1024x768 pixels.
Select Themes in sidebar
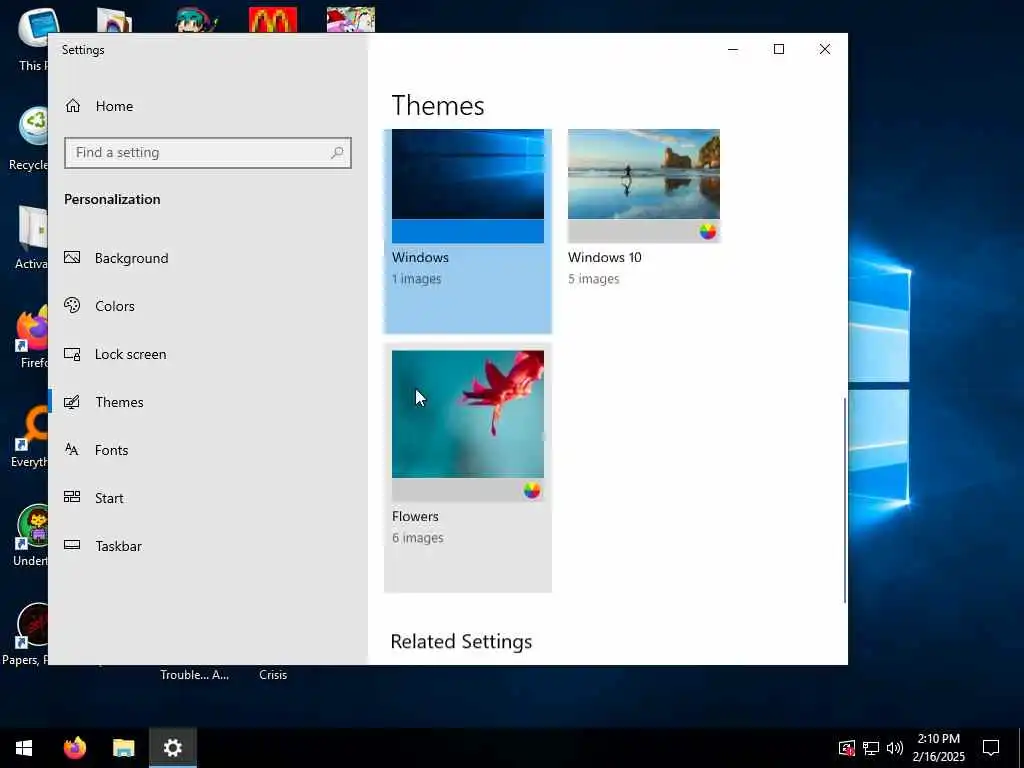coord(120,402)
